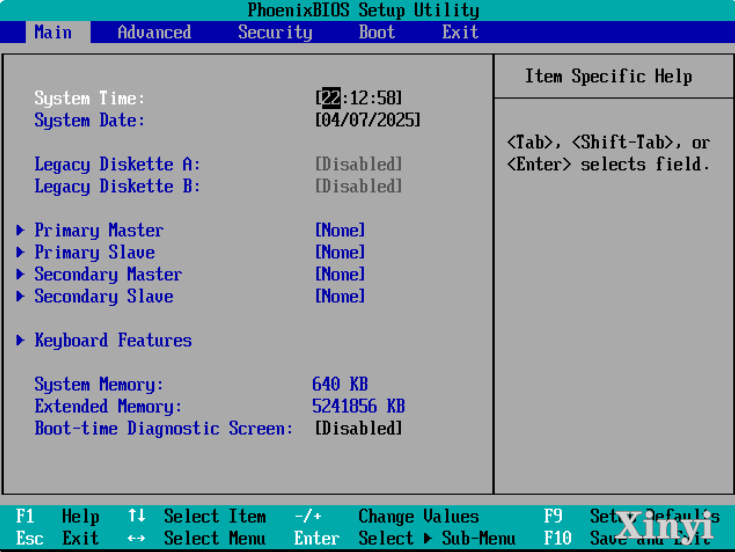Click the F1 Help hint
The width and height of the screenshot is (735, 552).
coord(58,516)
